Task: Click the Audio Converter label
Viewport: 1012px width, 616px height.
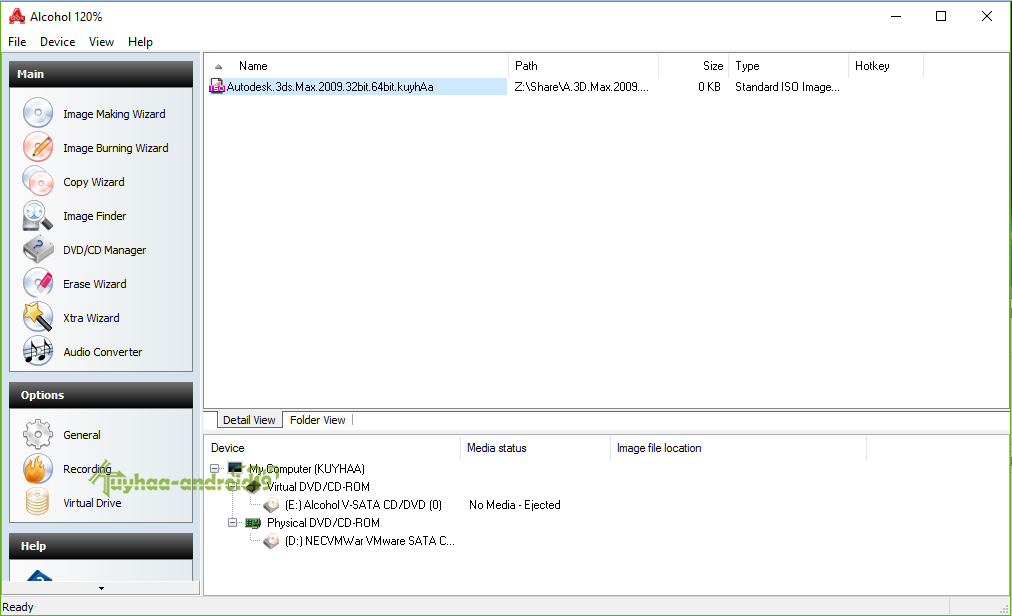Action: pos(103,352)
